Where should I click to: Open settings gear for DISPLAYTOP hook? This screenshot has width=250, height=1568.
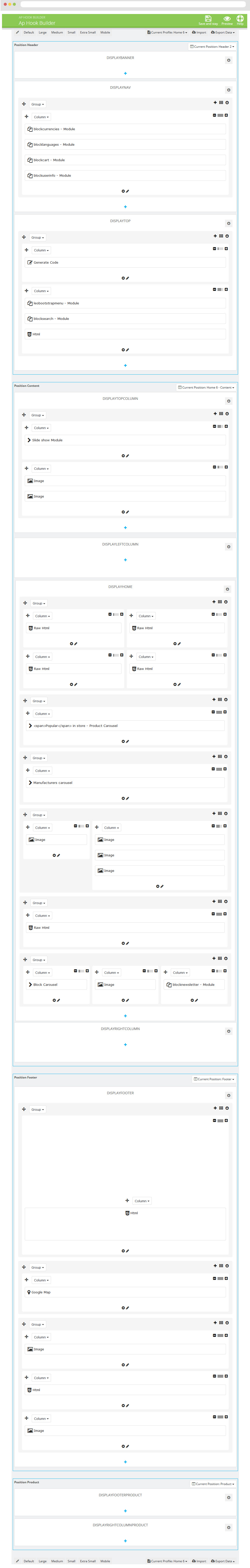pyautogui.click(x=229, y=223)
